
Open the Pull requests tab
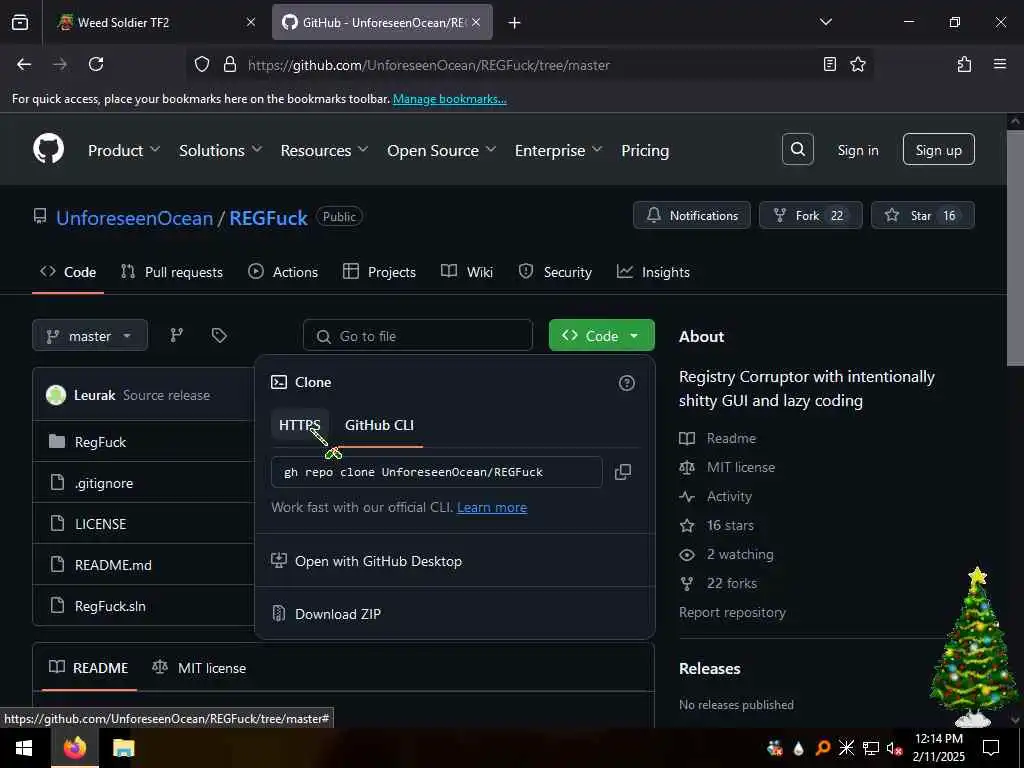[x=172, y=272]
